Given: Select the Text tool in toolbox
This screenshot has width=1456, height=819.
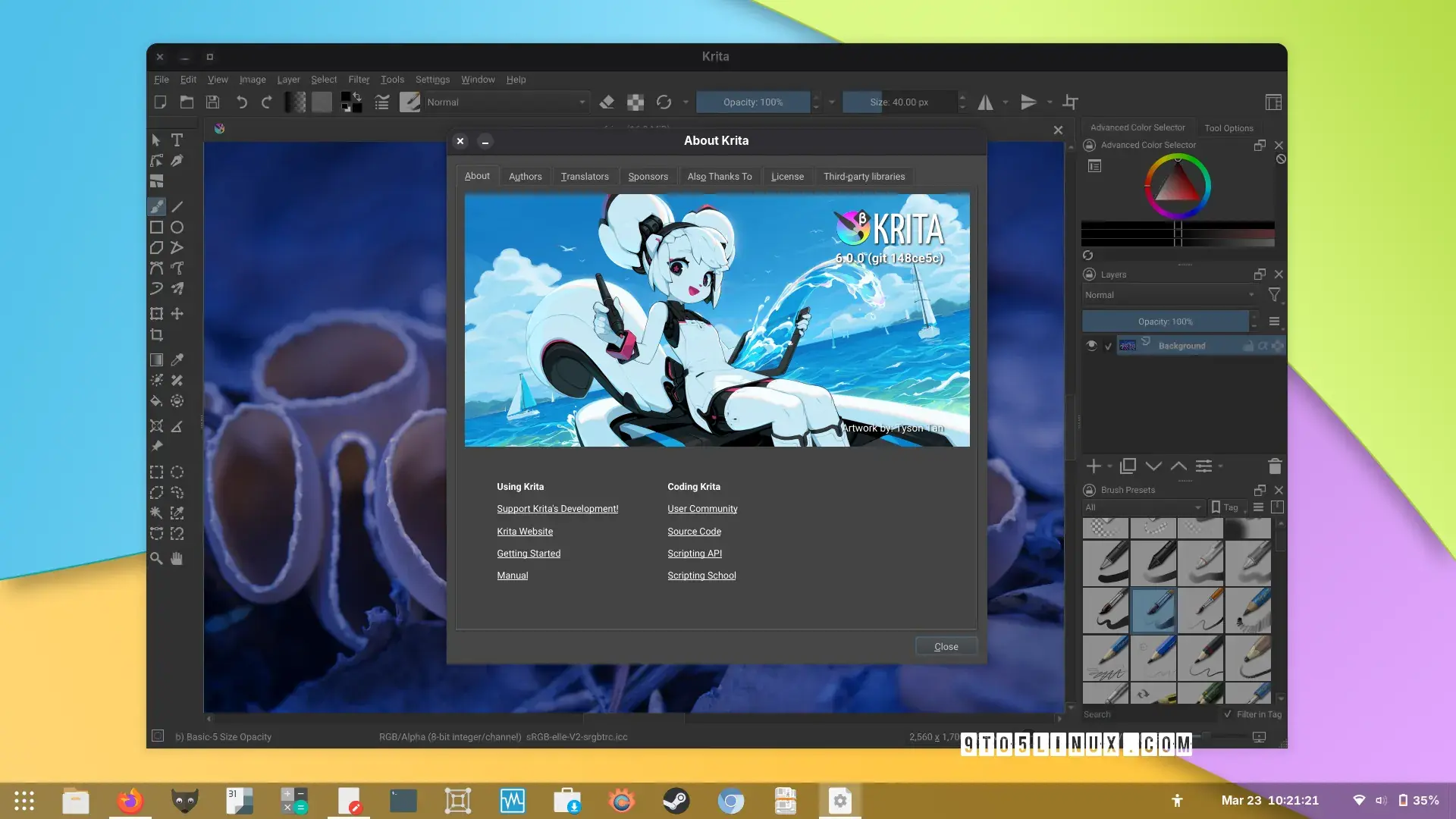Looking at the screenshot, I should (x=177, y=140).
